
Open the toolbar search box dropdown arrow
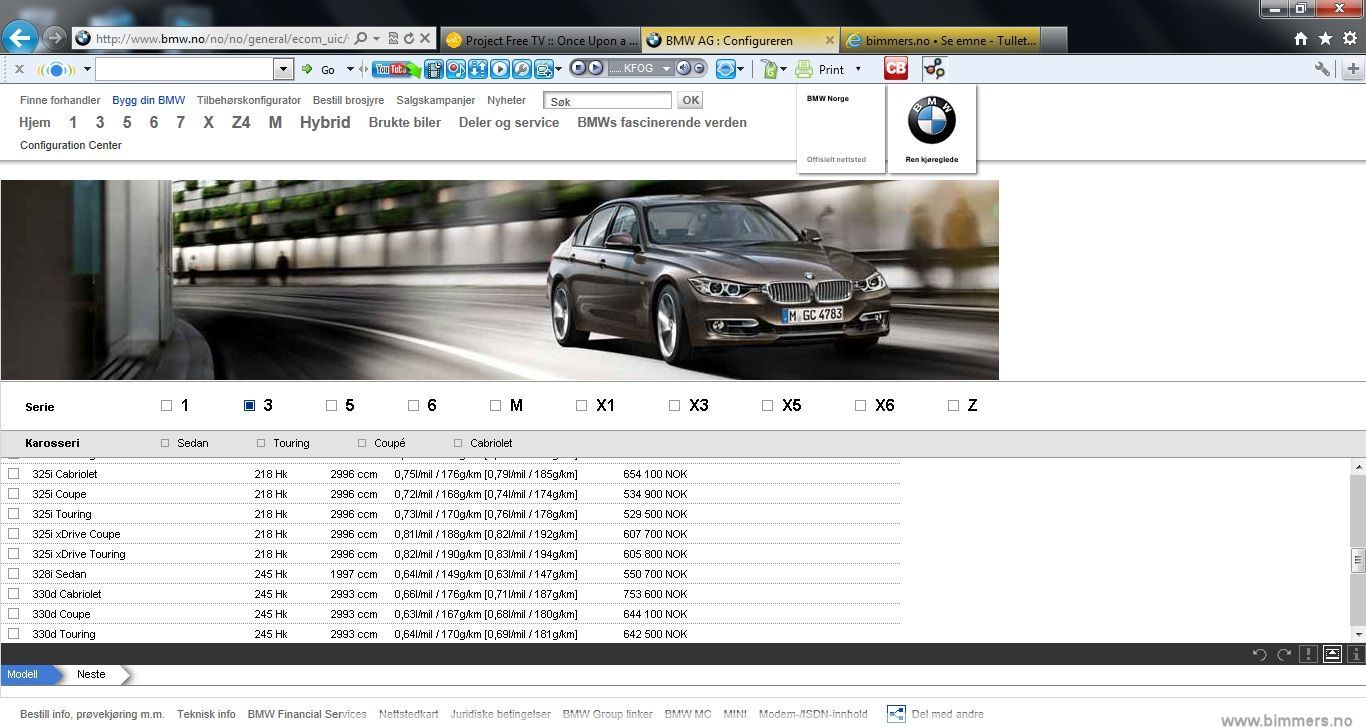click(x=283, y=69)
